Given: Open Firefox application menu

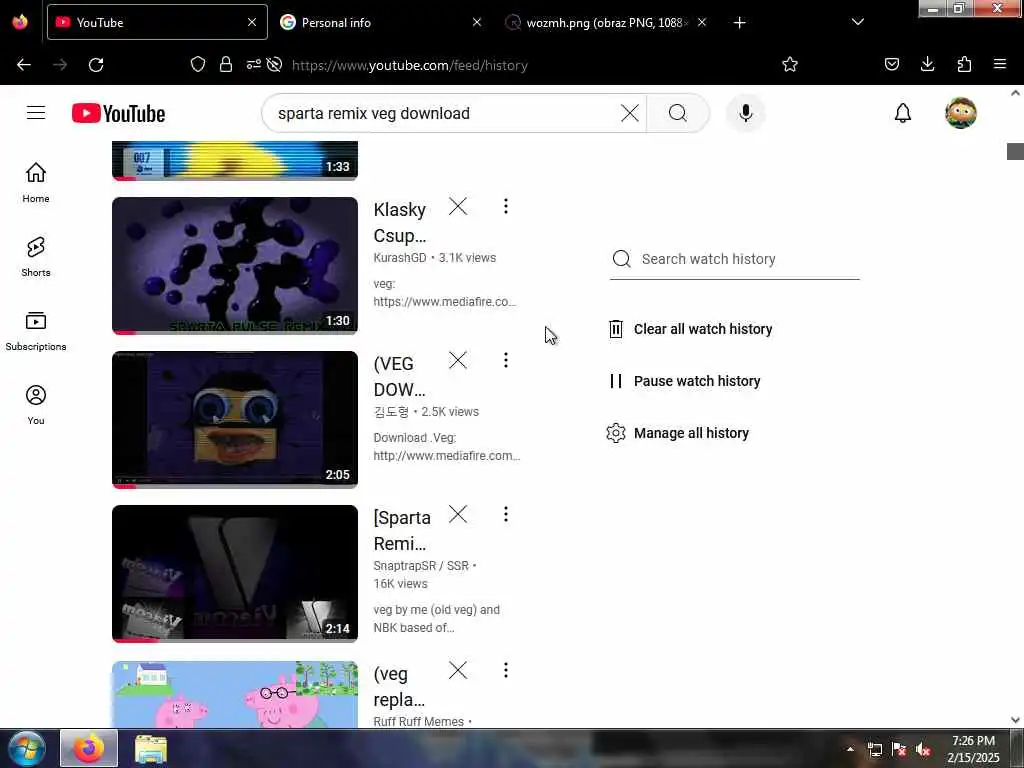Looking at the screenshot, I should pyautogui.click(x=1000, y=64).
